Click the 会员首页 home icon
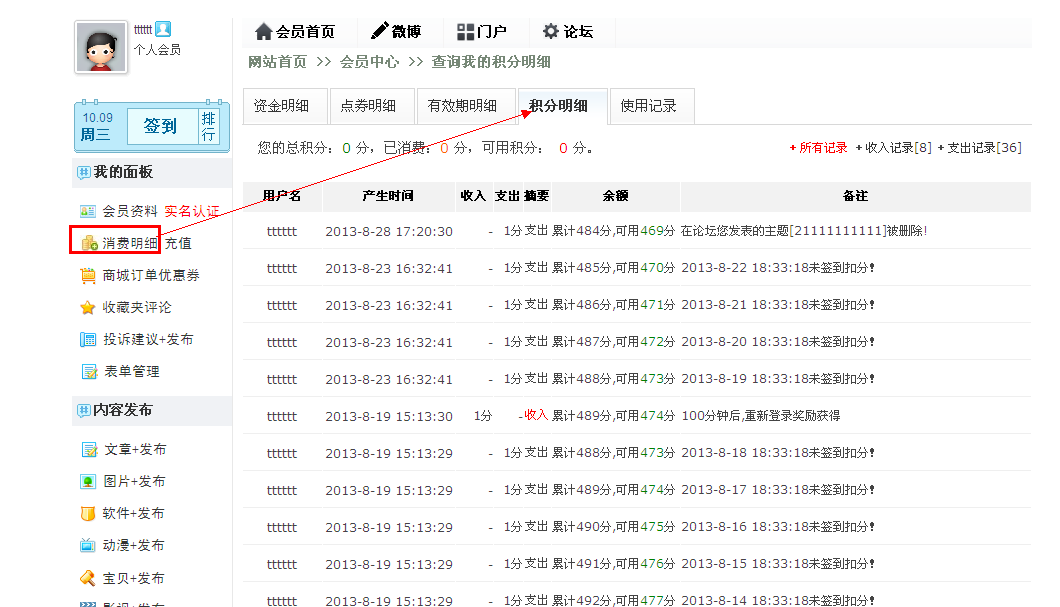1060x607 pixels. pos(264,32)
